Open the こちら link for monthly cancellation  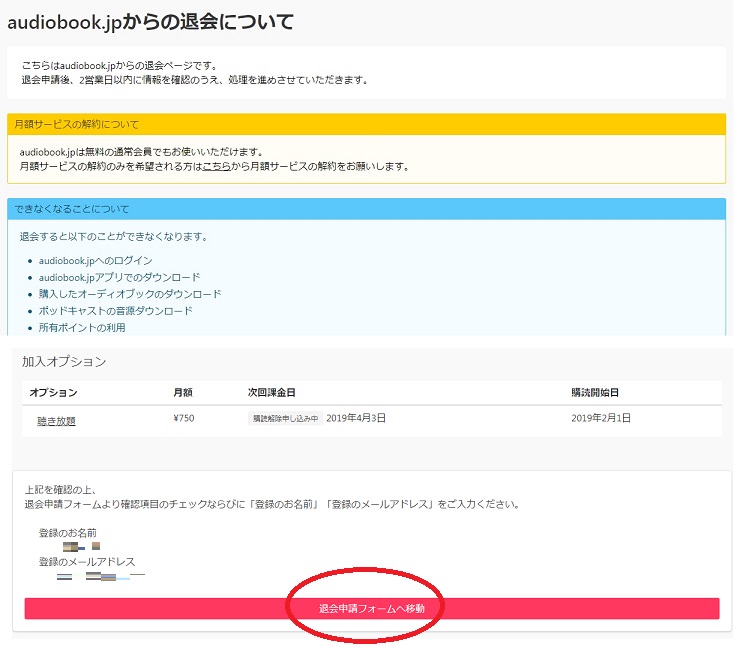[x=216, y=167]
